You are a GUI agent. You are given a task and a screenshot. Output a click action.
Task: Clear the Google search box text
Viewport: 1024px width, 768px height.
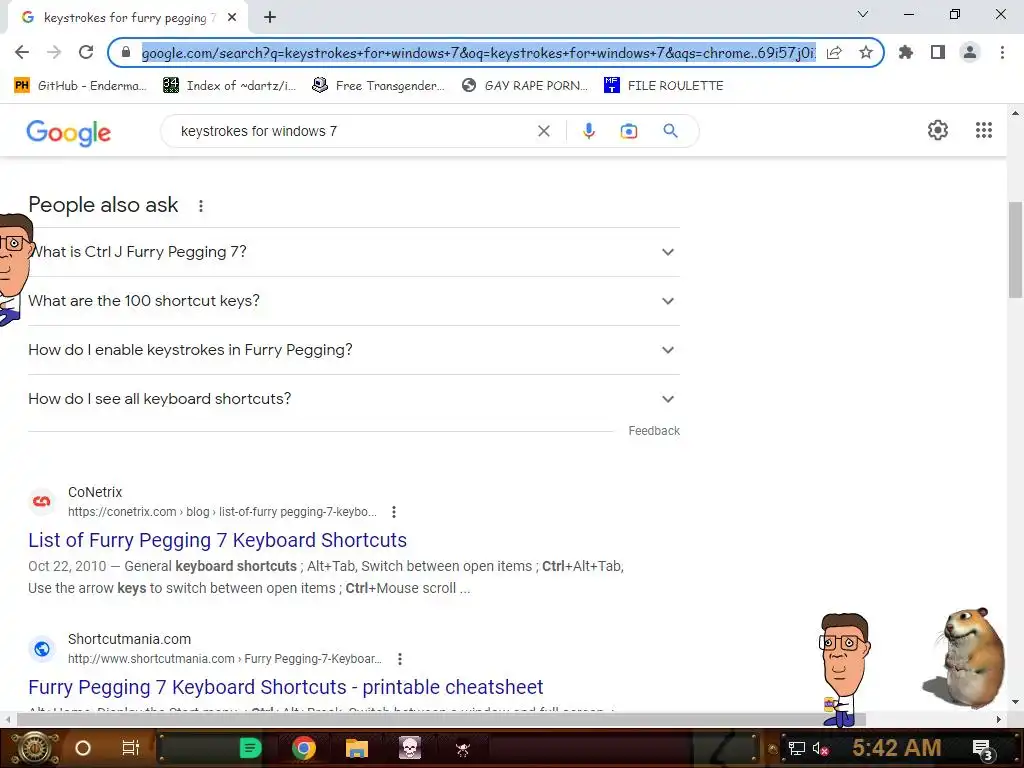pos(543,131)
